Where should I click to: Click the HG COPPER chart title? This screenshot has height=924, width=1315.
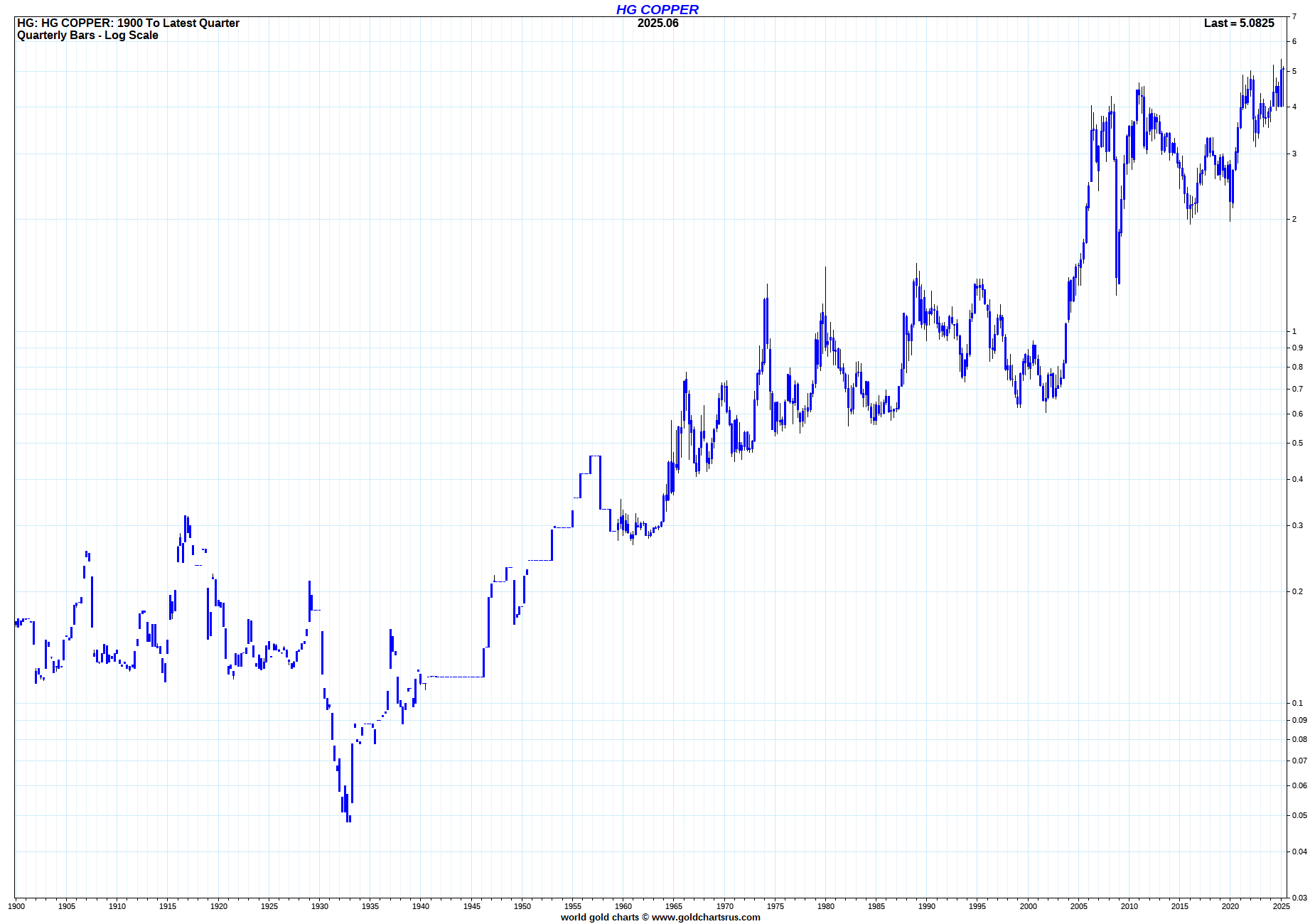[657, 9]
